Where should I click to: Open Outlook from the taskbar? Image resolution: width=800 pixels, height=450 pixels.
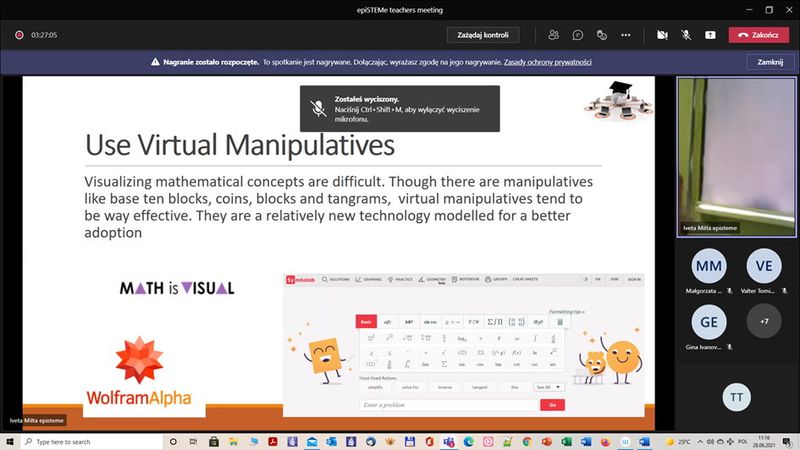332,442
